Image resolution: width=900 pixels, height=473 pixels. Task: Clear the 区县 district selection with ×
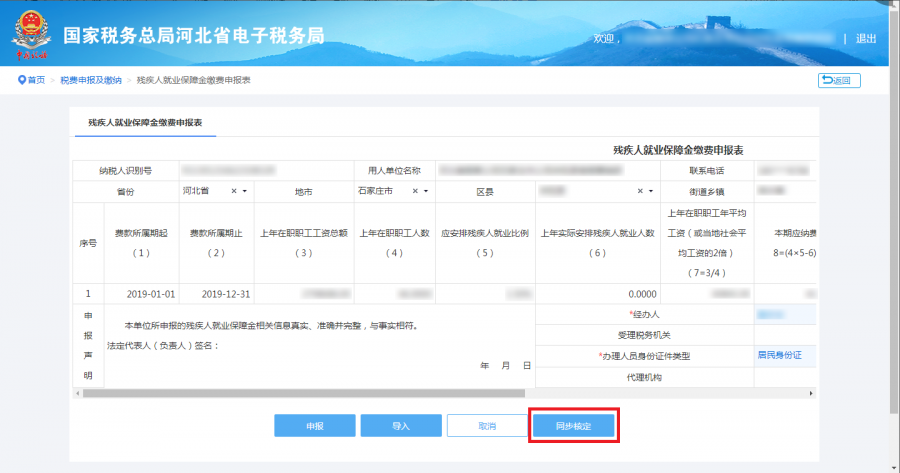coord(640,190)
